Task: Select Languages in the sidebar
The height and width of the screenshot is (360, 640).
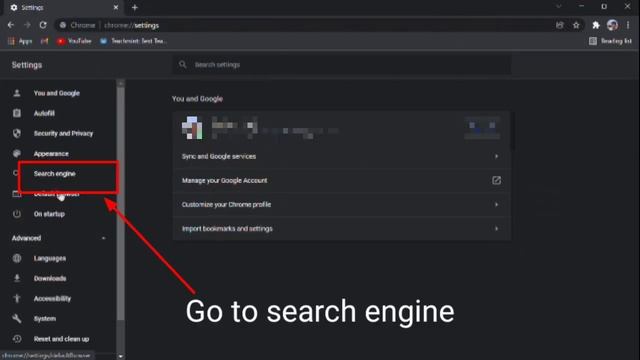Action: (x=50, y=258)
